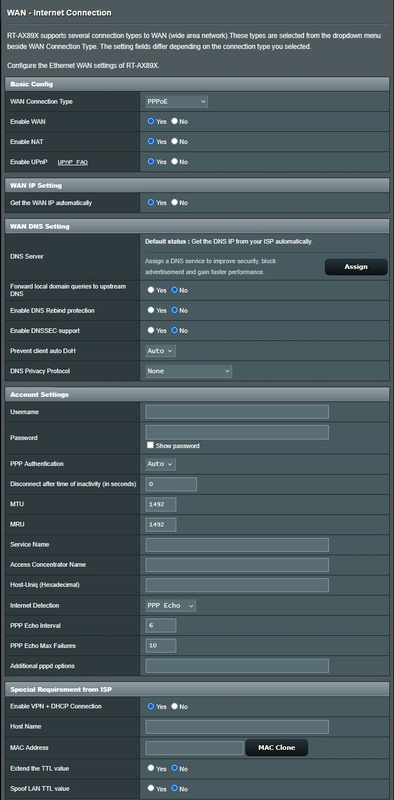Select Yes for Enable UPnP
394x800 pixels.
151,161
